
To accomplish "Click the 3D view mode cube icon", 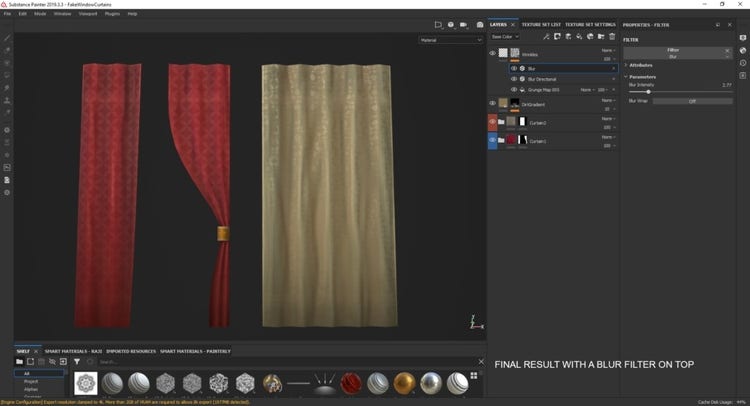I will click(x=451, y=25).
